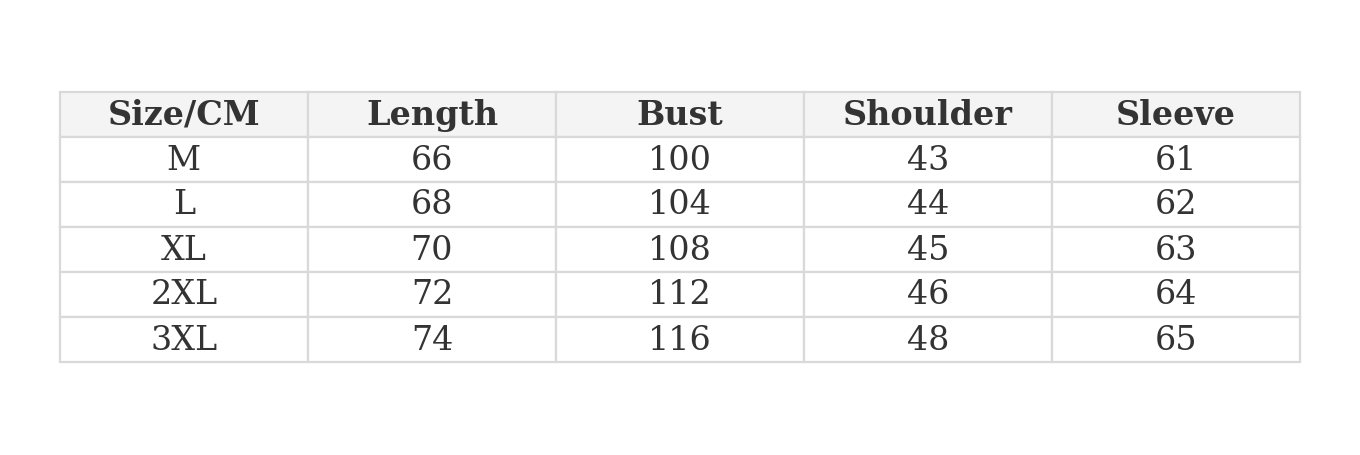Image resolution: width=1360 pixels, height=455 pixels.
Task: Click the Size/CM column header
Action: 183,115
